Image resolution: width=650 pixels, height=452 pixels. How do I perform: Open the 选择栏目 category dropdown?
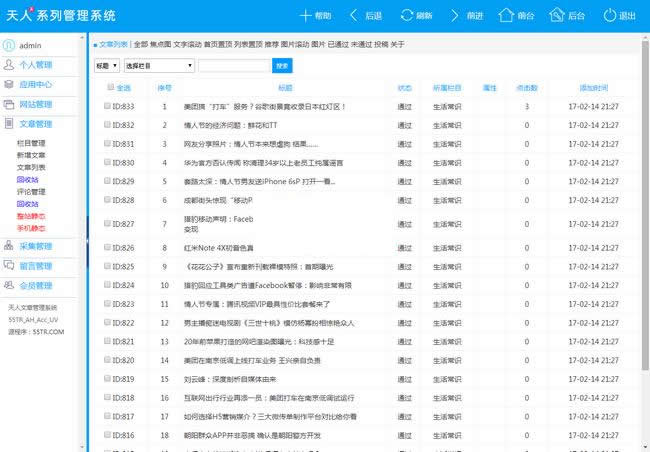pyautogui.click(x=158, y=66)
